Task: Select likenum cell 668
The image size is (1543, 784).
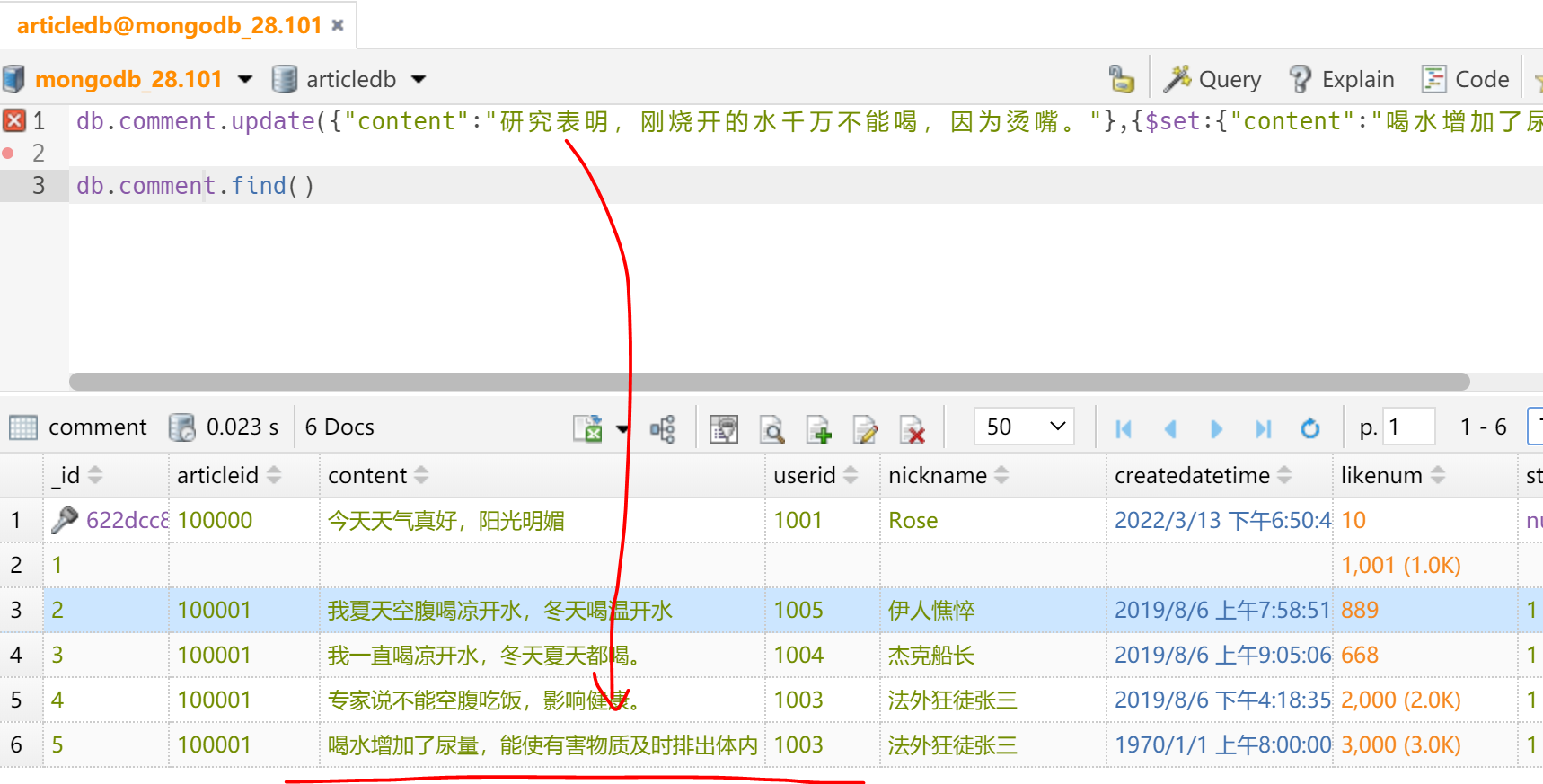Action: 1424,656
